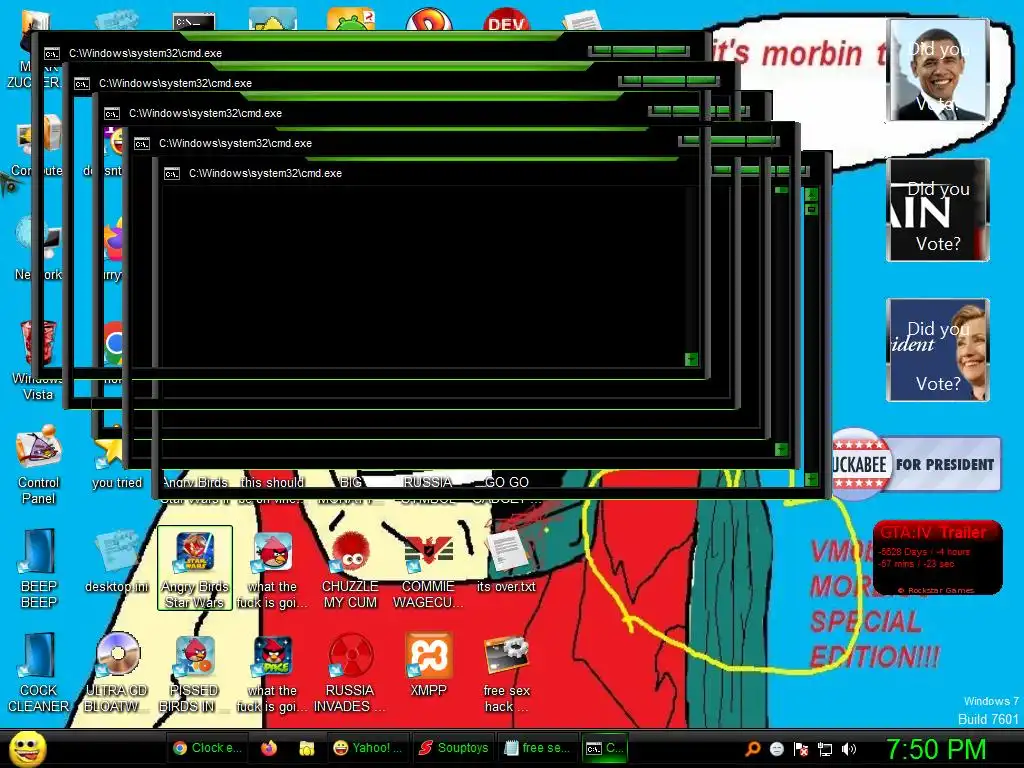Click the gray smiley tray icon
Viewport: 1024px width, 768px height.
click(x=776, y=748)
